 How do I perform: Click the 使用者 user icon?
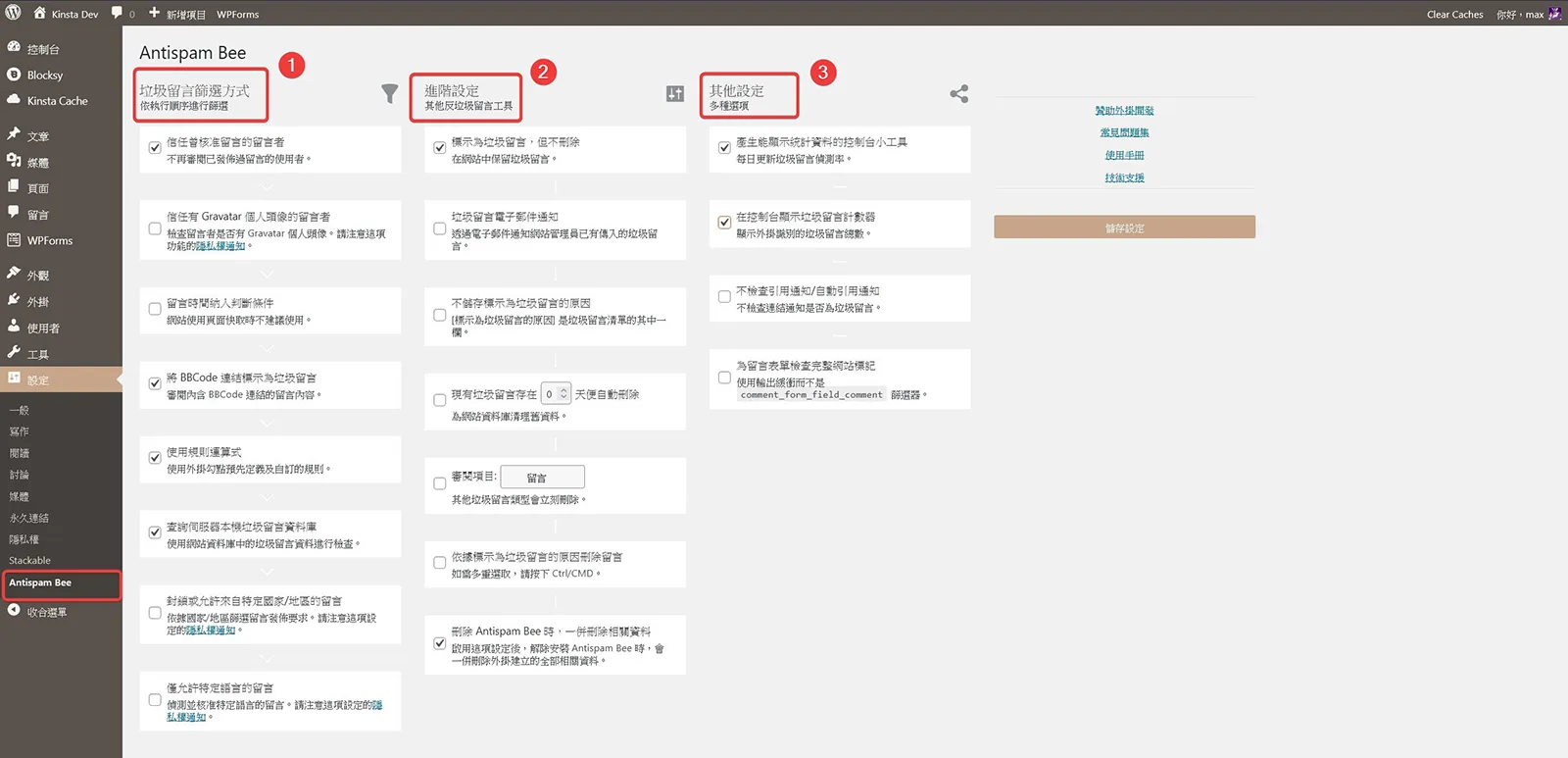click(14, 327)
